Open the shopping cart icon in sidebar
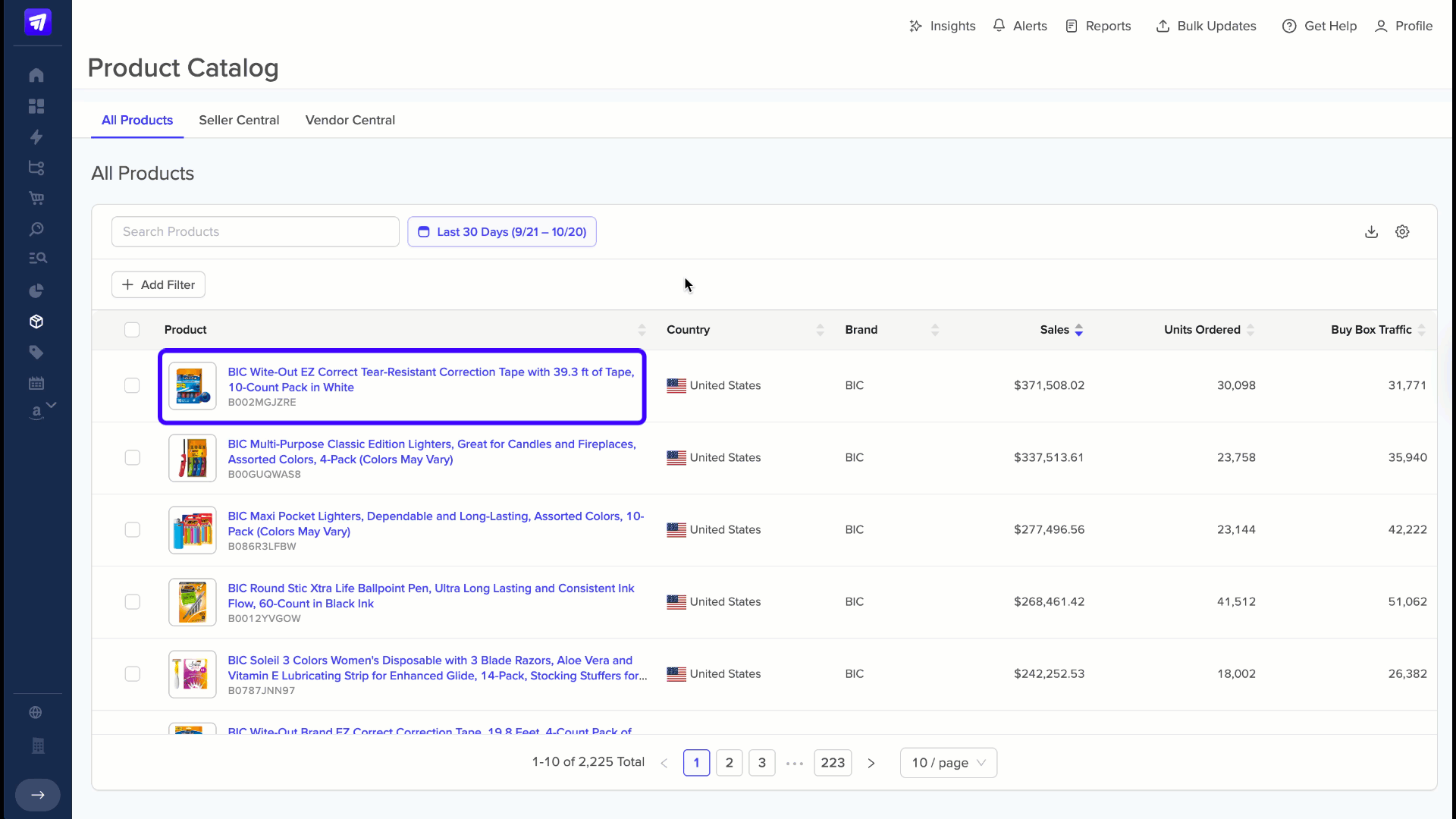Image resolution: width=1456 pixels, height=819 pixels. point(36,199)
